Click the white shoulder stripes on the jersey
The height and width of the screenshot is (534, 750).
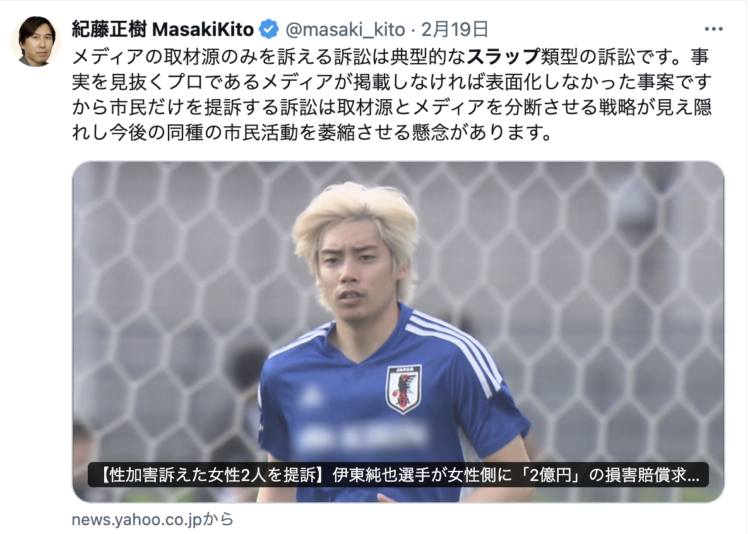[x=454, y=347]
